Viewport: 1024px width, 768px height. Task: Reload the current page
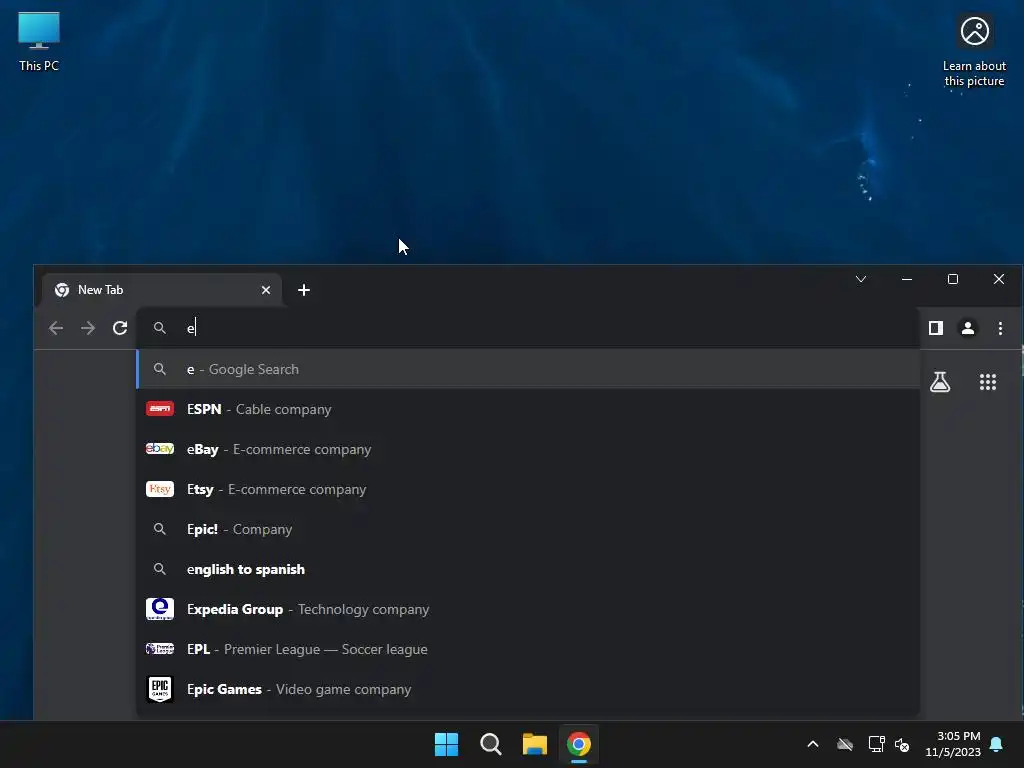[x=120, y=328]
